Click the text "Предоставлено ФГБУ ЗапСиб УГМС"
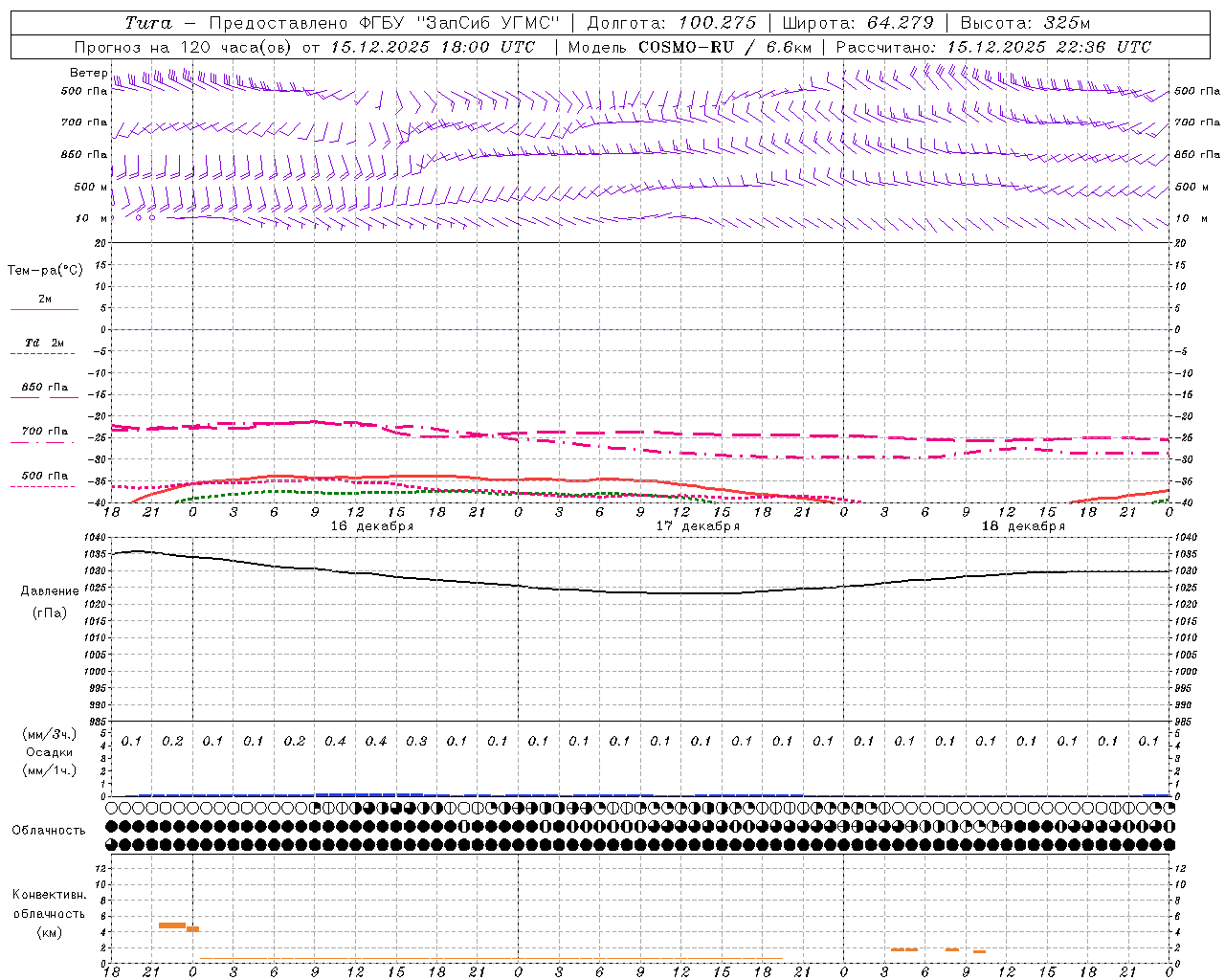This screenshot has width=1225, height=980. click(384, 23)
